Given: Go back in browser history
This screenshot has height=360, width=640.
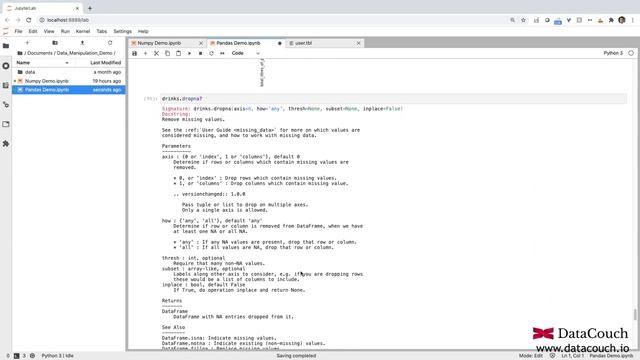Looking at the screenshot, I should click(x=7, y=20).
